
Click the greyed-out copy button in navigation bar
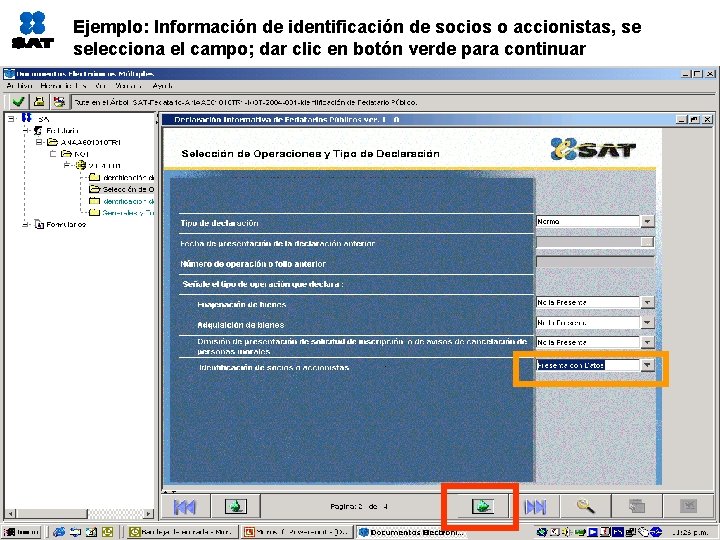[x=636, y=507]
